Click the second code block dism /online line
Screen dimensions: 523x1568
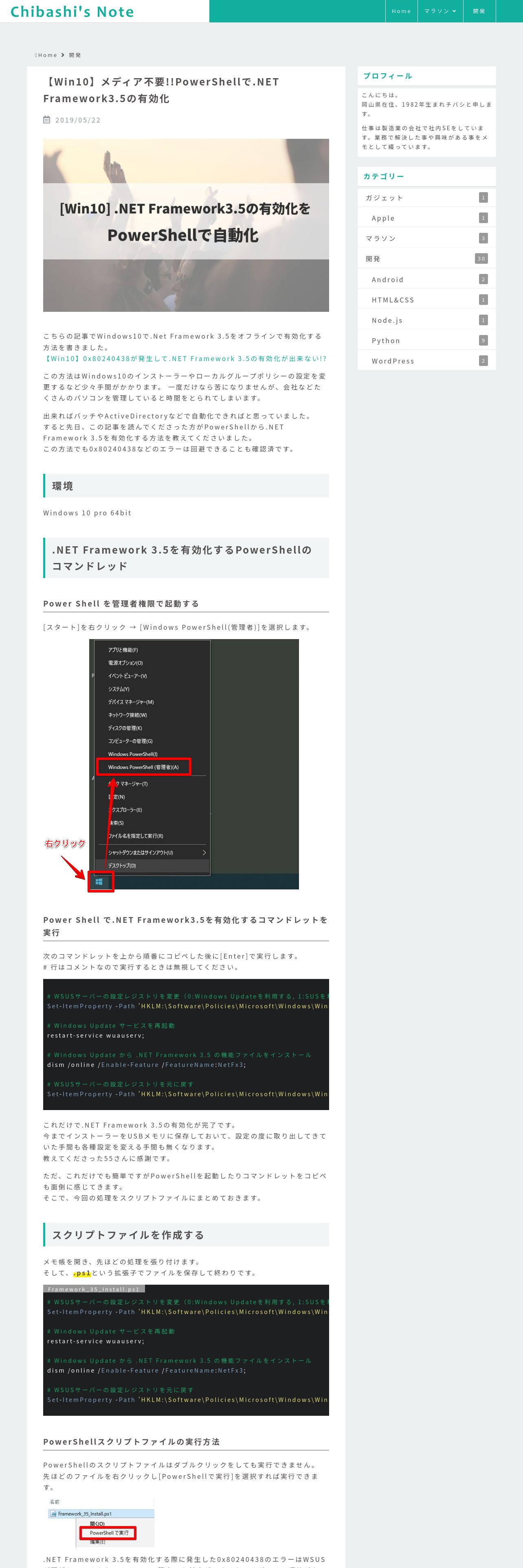147,1370
